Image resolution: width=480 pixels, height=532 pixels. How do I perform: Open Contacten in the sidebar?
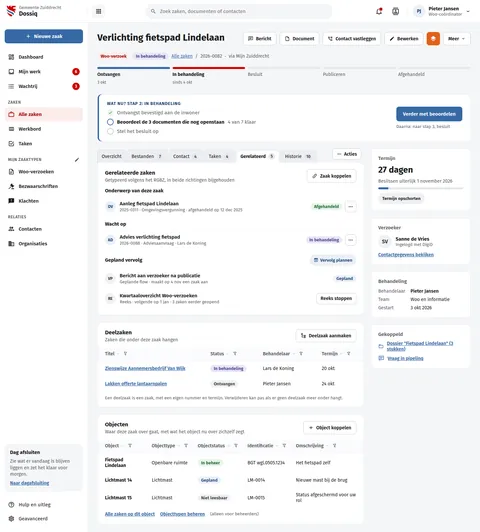[x=44, y=229]
